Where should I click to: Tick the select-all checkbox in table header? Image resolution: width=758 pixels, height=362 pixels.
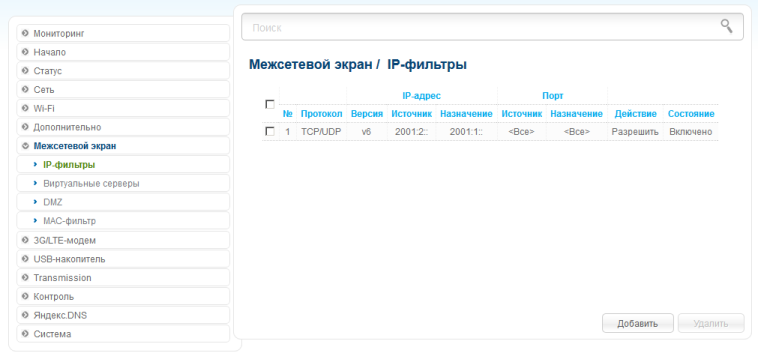pyautogui.click(x=270, y=104)
